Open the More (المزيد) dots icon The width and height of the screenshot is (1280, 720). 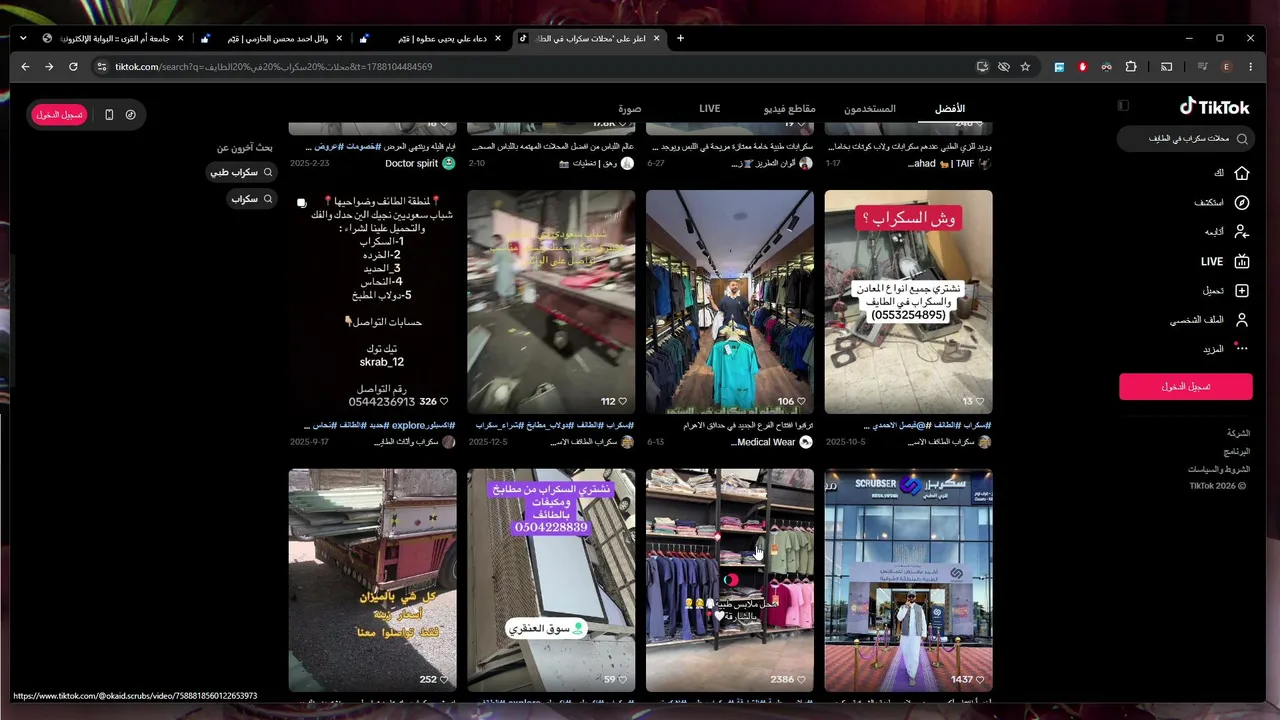[x=1242, y=349]
